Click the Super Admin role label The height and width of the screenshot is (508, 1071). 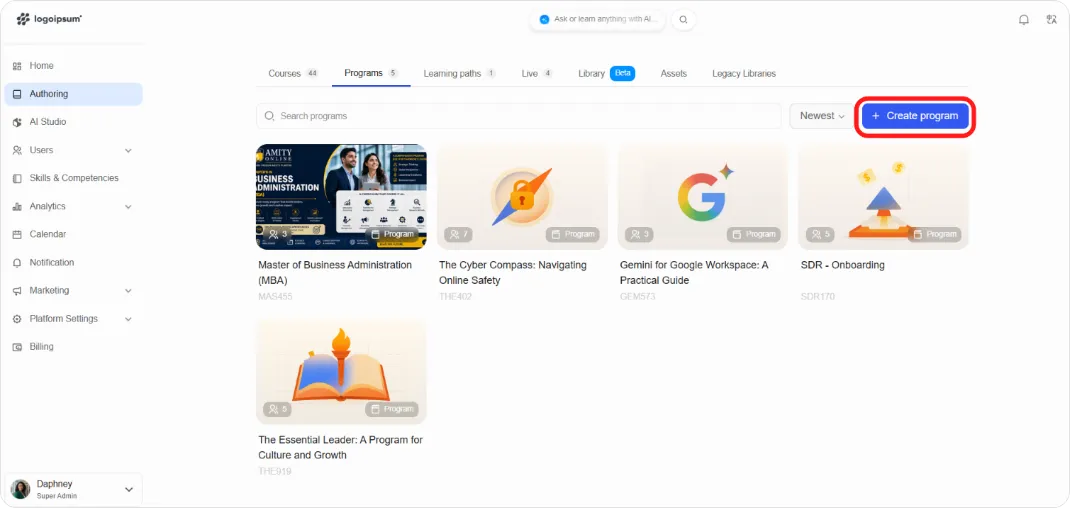[x=57, y=496]
